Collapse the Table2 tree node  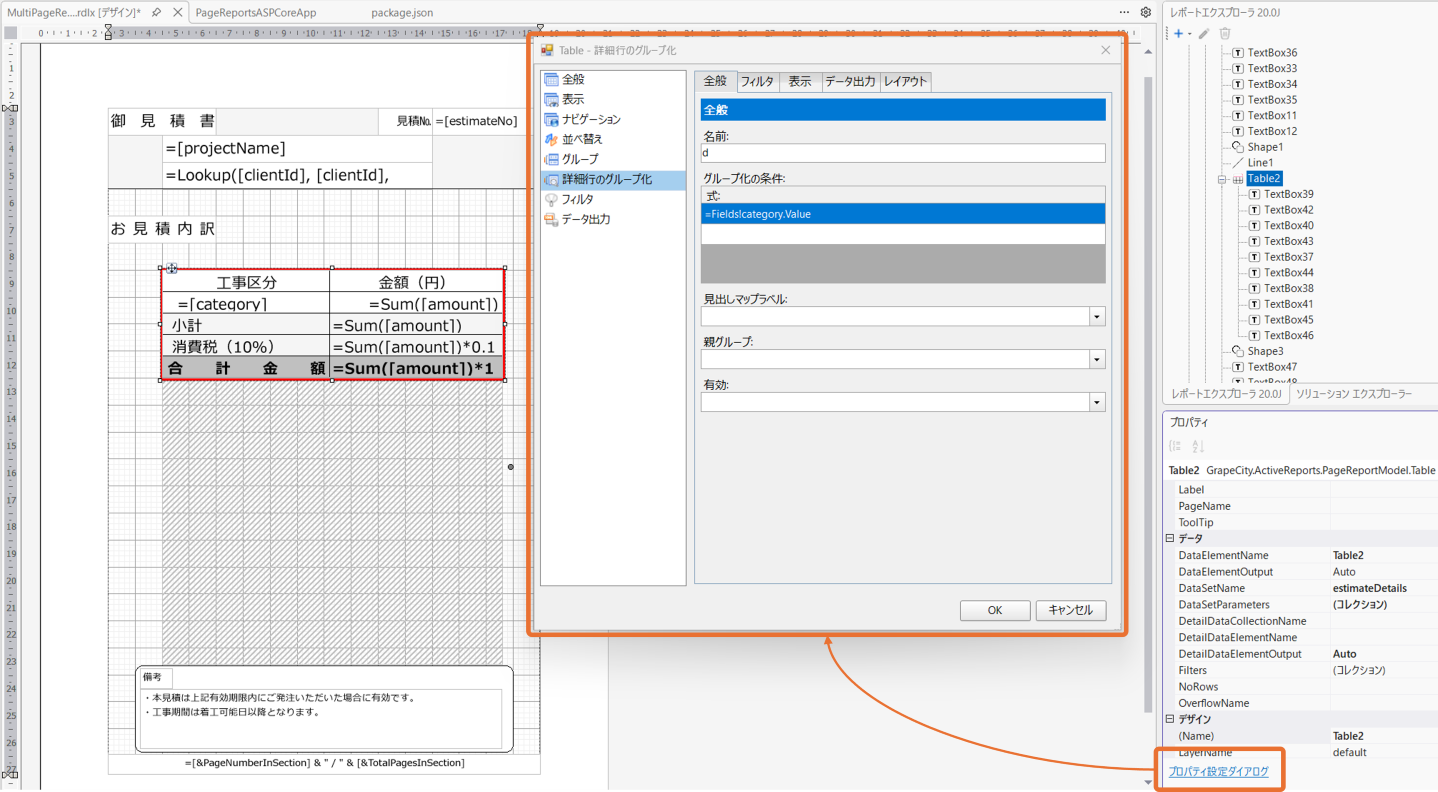pyautogui.click(x=1221, y=179)
